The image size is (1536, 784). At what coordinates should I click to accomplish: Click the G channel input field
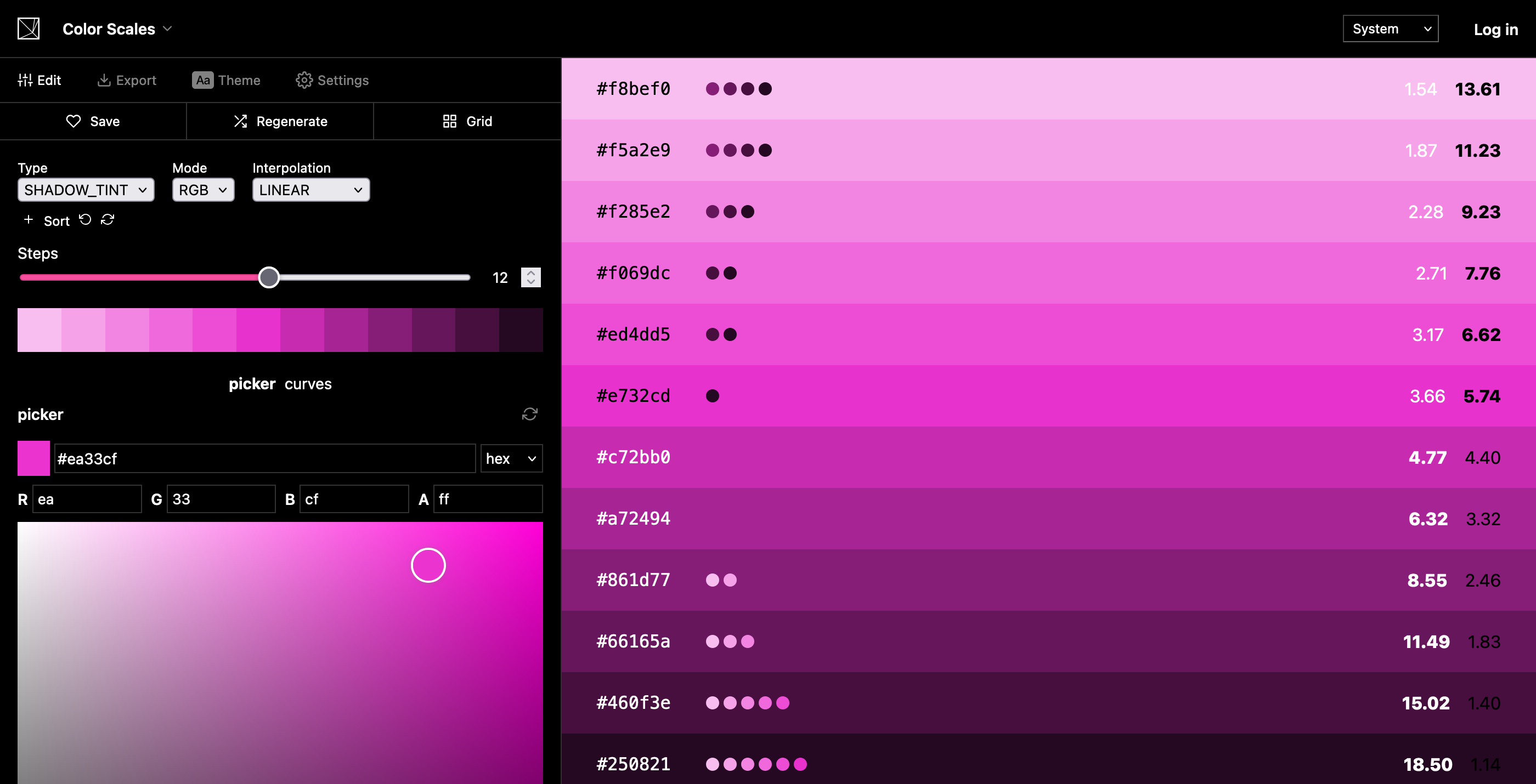221,499
